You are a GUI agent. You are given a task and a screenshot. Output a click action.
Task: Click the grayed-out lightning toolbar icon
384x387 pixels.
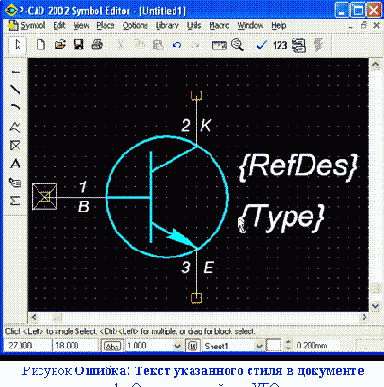tap(319, 45)
